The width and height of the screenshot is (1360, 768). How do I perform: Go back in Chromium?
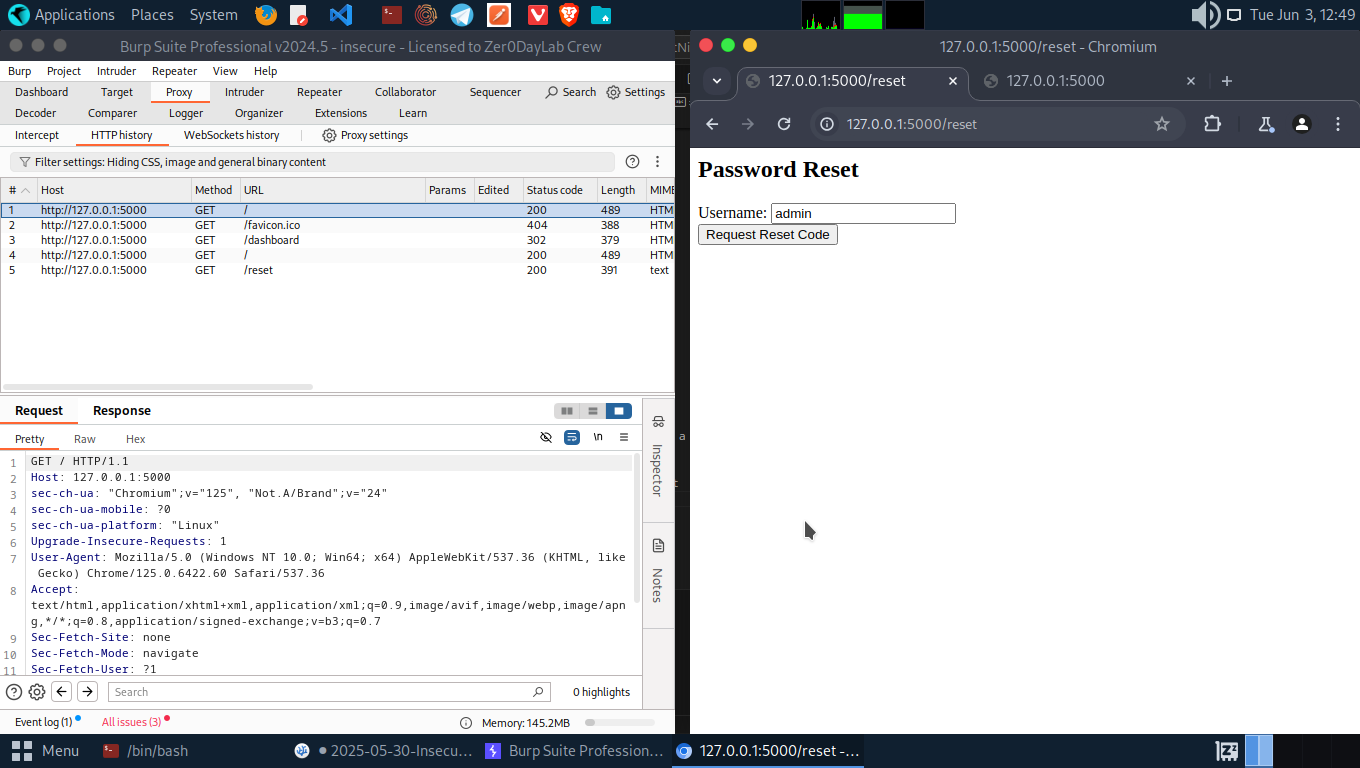pyautogui.click(x=712, y=124)
